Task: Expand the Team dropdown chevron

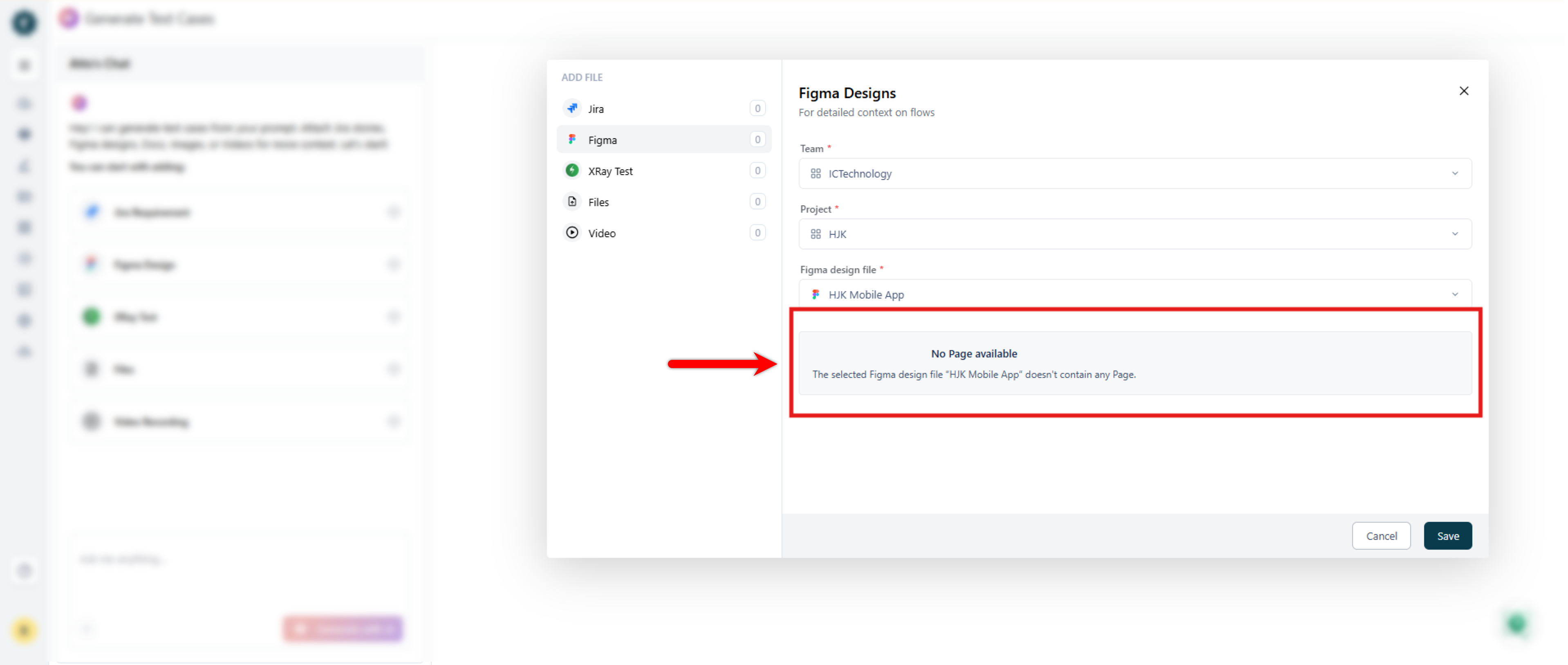Action: pos(1454,173)
